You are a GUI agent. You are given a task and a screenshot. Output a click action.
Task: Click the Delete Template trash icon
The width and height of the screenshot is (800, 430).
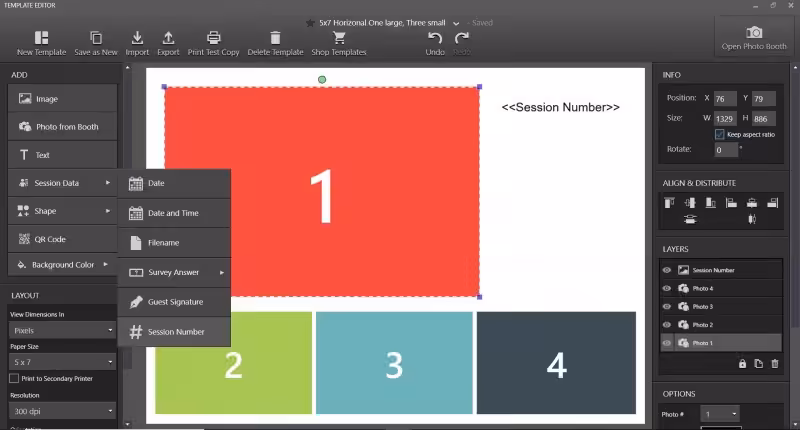tap(275, 37)
